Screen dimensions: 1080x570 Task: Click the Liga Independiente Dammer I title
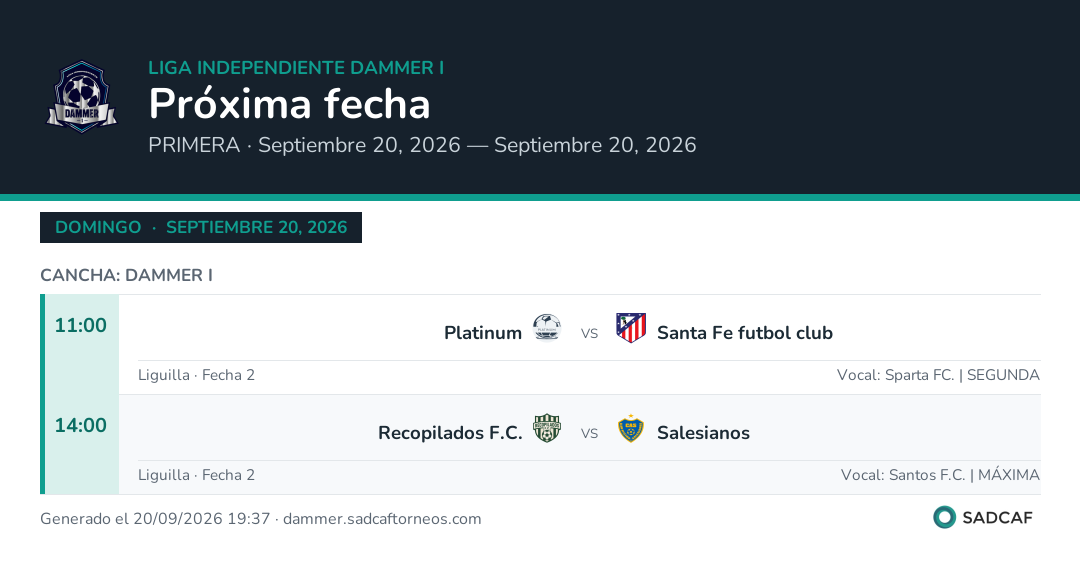click(x=296, y=68)
